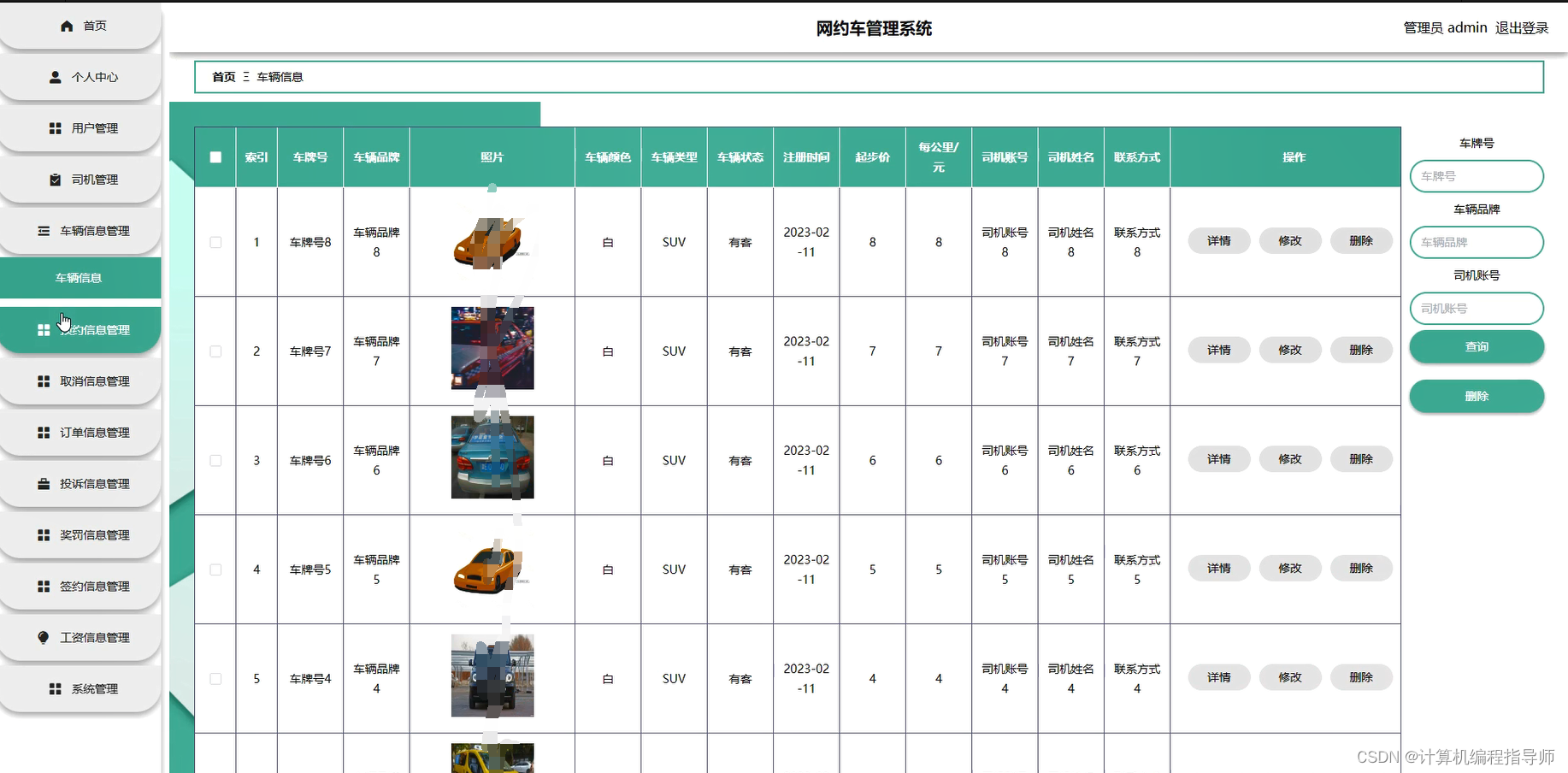Expand the 投诉信息管理 sidebar menu
This screenshot has height=773, width=1568.
80,484
